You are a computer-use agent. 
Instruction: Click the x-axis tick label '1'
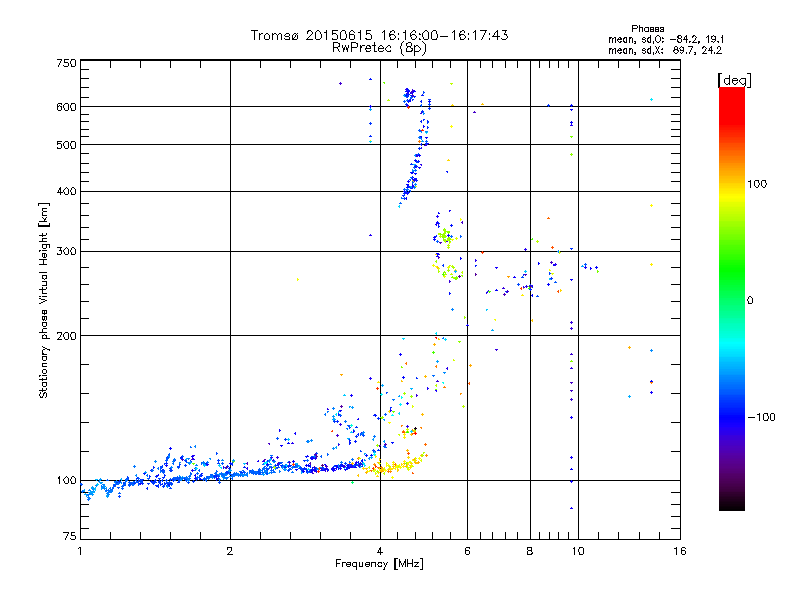[80, 551]
